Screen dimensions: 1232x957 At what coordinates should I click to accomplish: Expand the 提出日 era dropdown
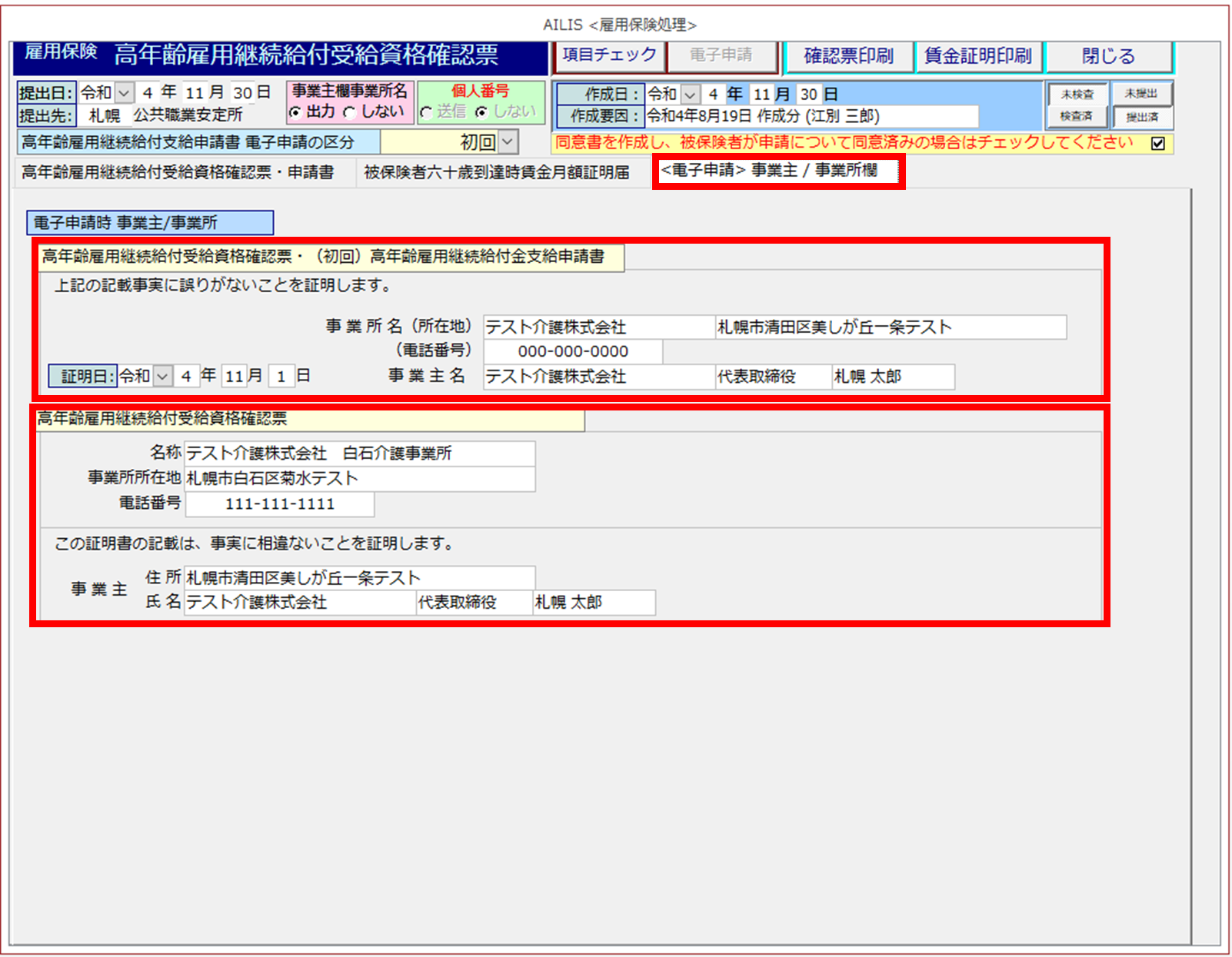[125, 94]
